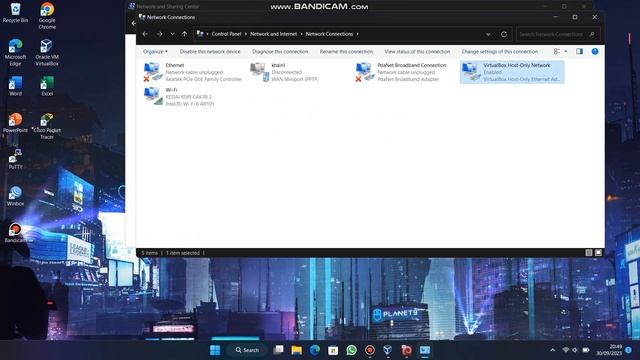Select the VirtualBox Host-Only Network adapter

point(512,72)
